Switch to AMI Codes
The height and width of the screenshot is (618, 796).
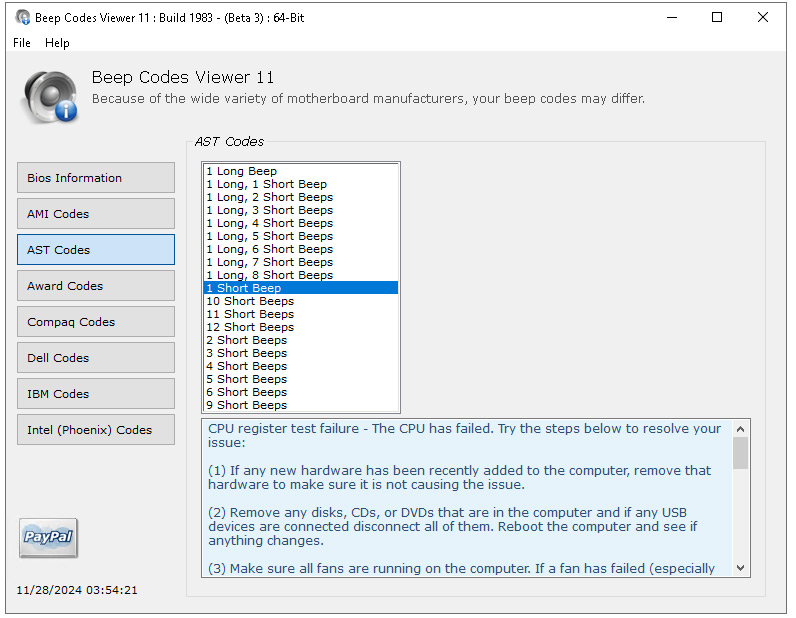pos(96,214)
